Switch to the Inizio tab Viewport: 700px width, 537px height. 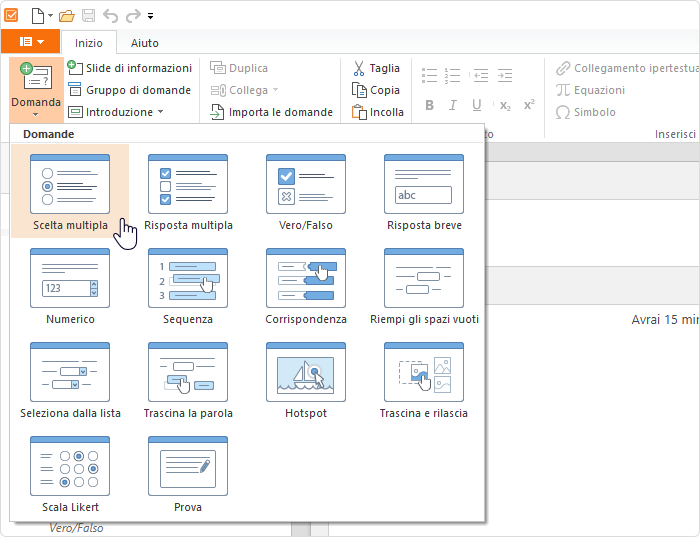coord(89,43)
